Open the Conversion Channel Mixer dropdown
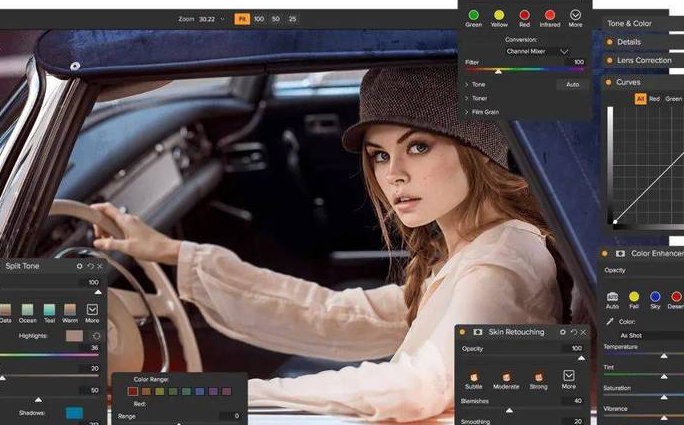The height and width of the screenshot is (425, 684). tap(537, 51)
